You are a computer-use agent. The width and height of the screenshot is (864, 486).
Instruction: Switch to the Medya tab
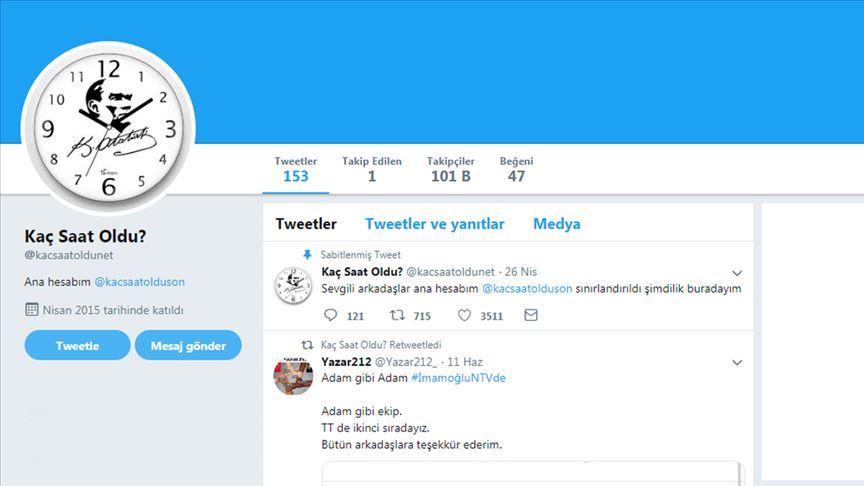[557, 224]
